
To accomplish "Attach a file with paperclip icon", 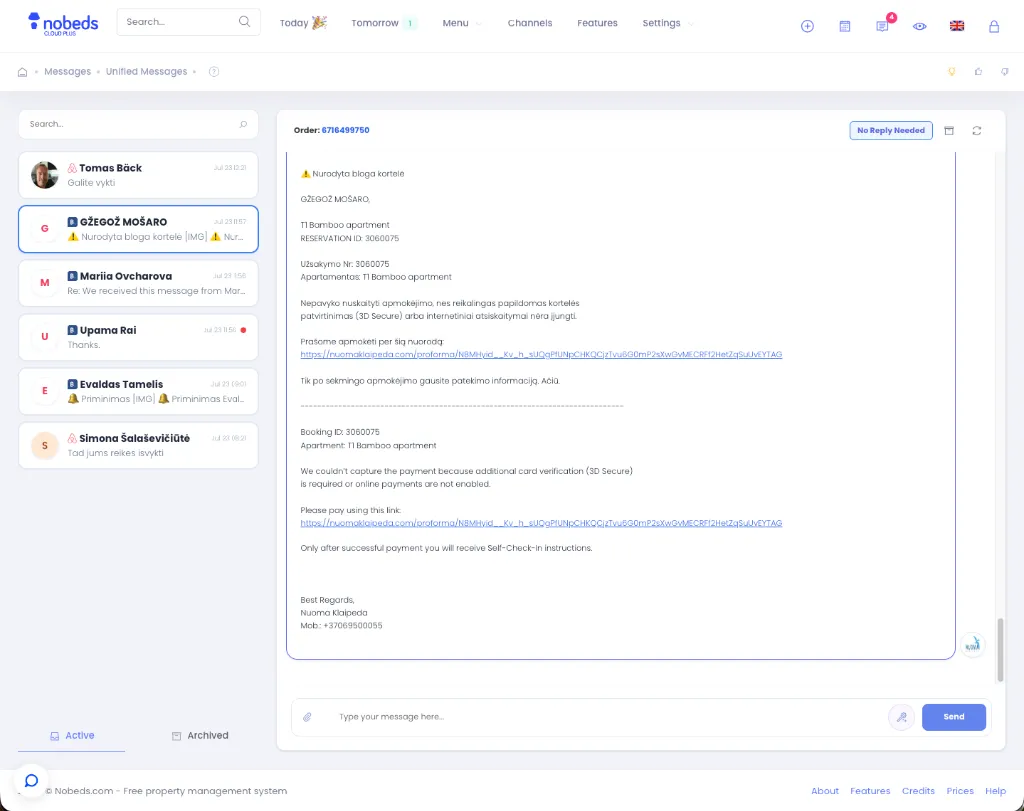I will point(307,717).
